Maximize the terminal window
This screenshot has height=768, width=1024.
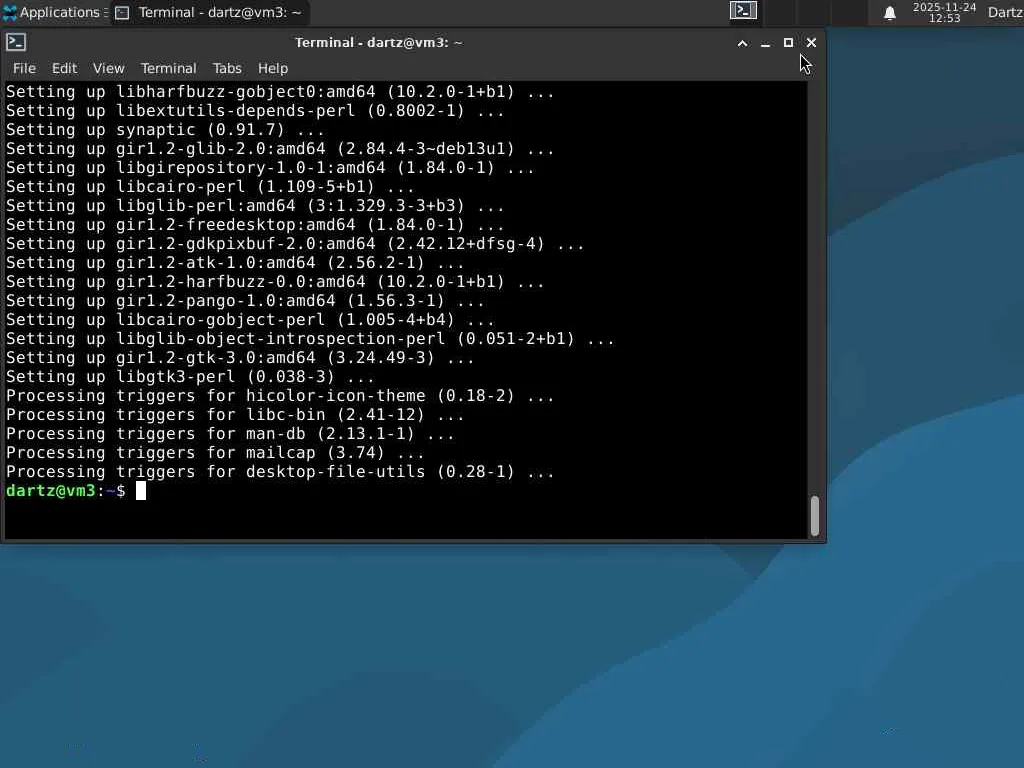[x=788, y=42]
